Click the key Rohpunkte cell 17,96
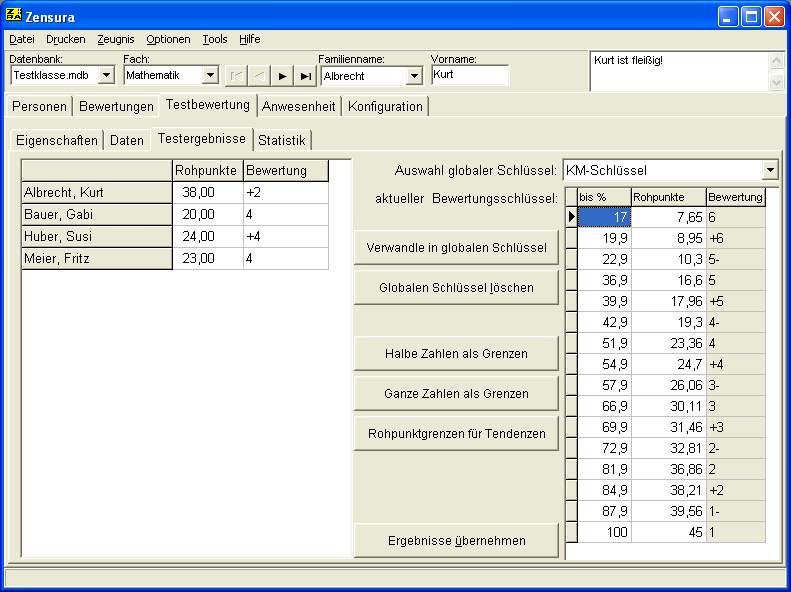The width and height of the screenshot is (791, 592). [669, 301]
